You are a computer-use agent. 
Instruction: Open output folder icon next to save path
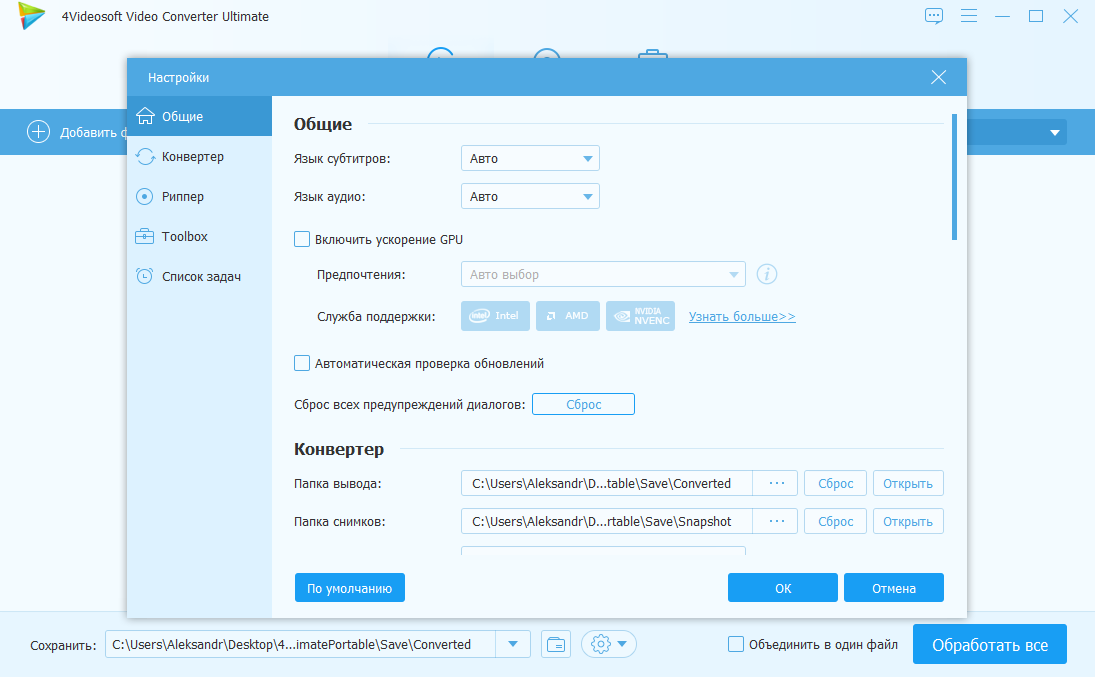coord(555,644)
